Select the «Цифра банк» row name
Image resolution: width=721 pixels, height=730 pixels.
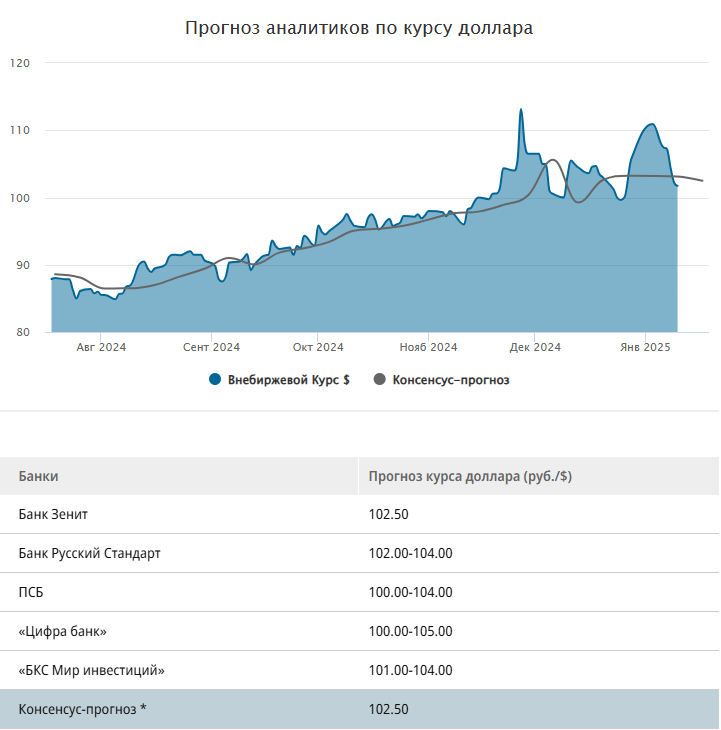pos(62,632)
